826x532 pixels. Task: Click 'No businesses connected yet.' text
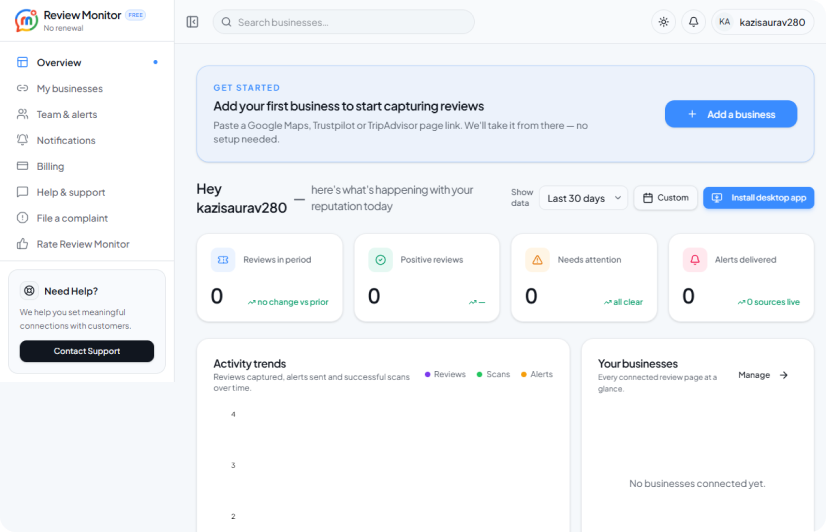(697, 483)
